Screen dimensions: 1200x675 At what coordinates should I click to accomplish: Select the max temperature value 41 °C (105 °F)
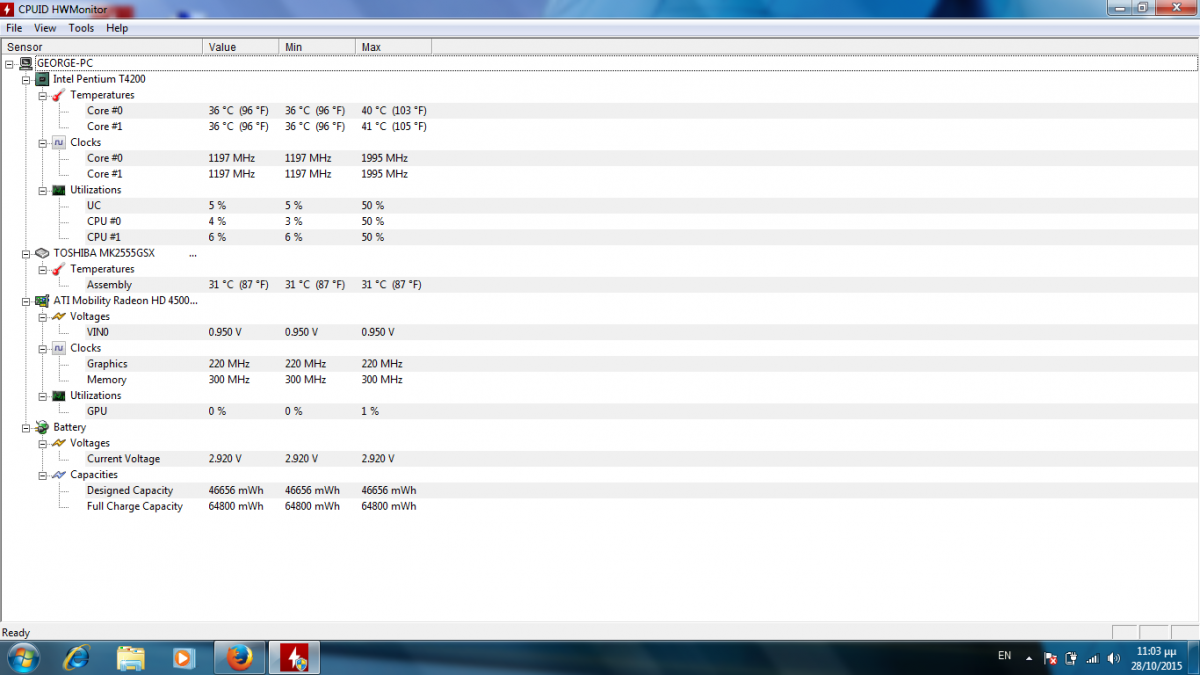[394, 127]
